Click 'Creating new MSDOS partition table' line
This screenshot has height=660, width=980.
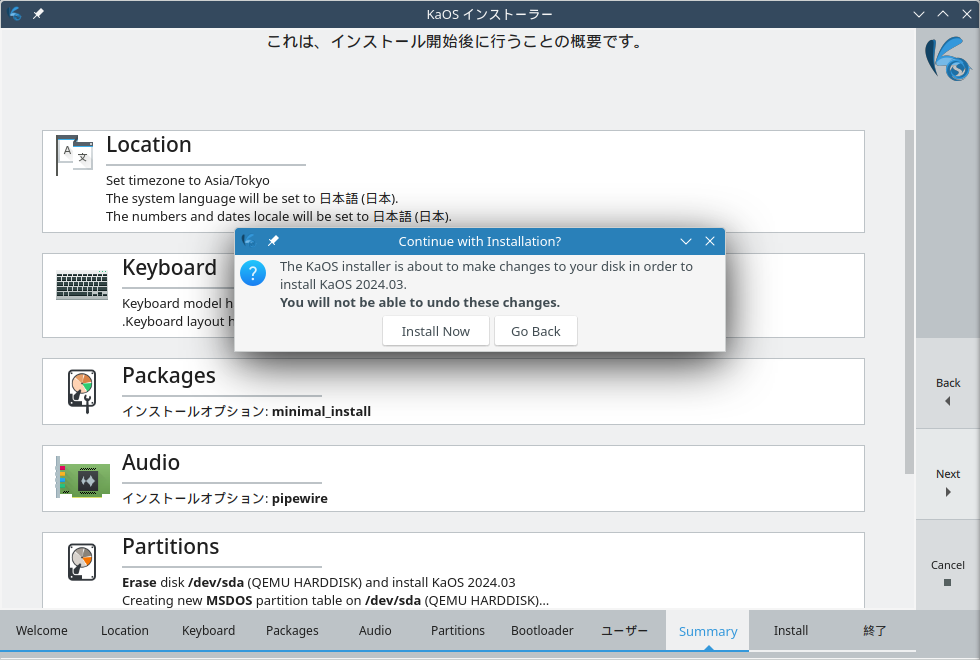click(335, 601)
